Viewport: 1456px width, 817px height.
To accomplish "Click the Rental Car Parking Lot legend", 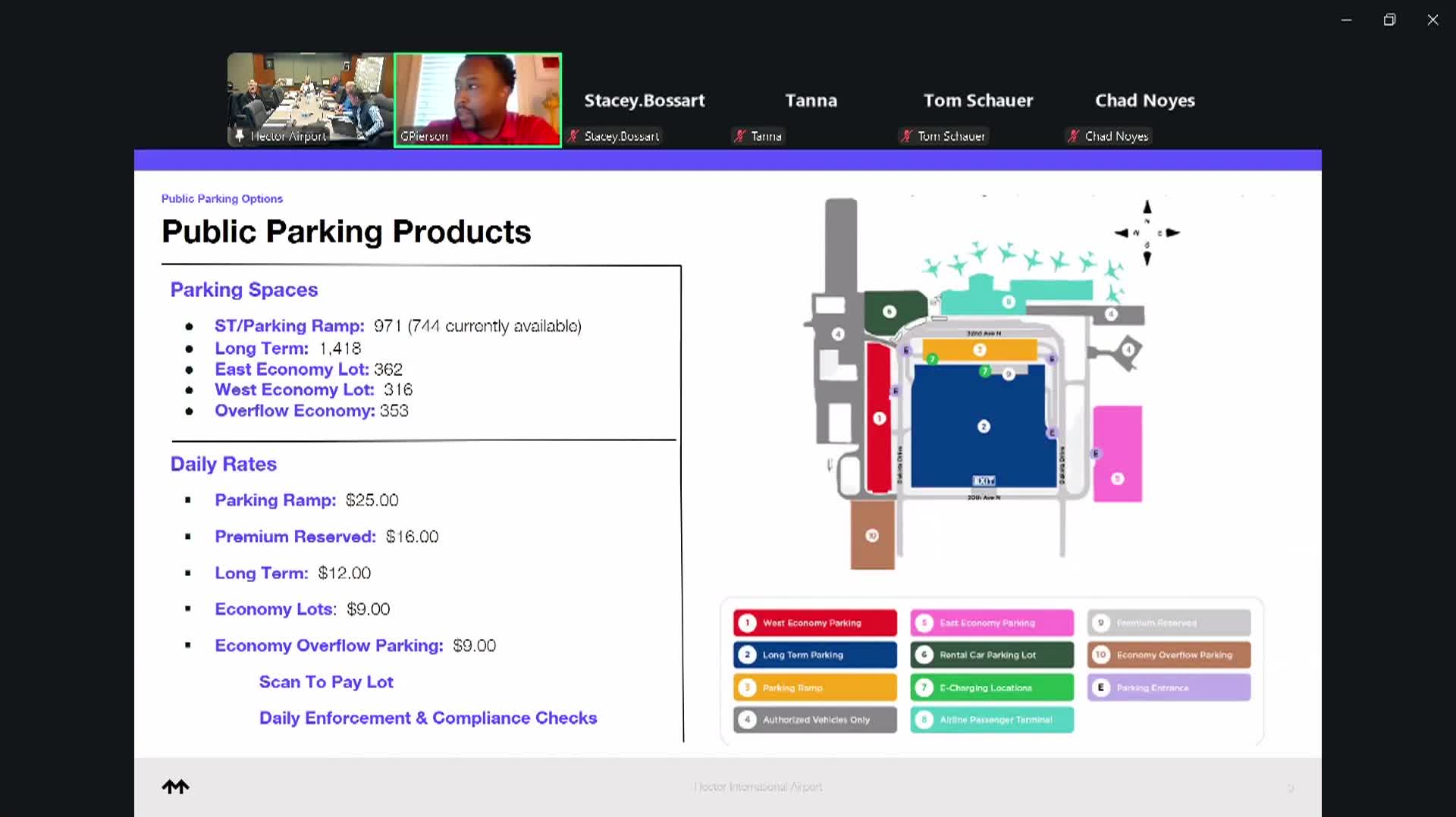I will point(991,655).
